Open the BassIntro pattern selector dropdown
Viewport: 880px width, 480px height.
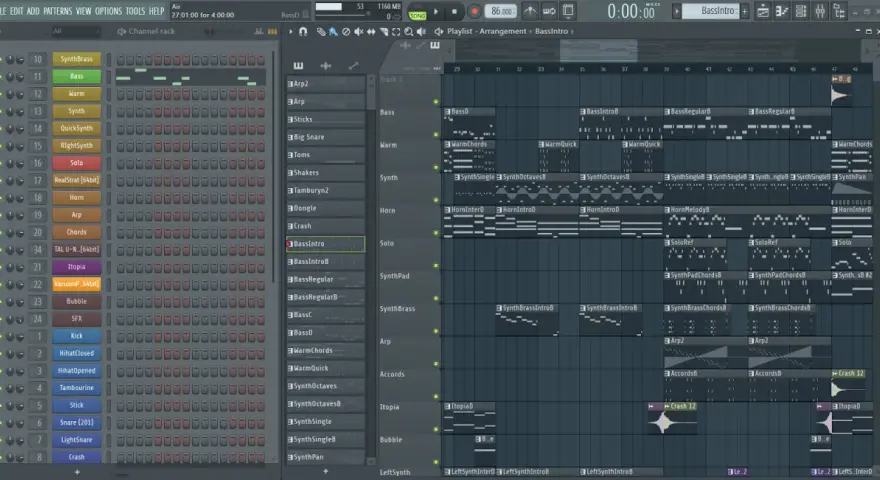[x=711, y=11]
